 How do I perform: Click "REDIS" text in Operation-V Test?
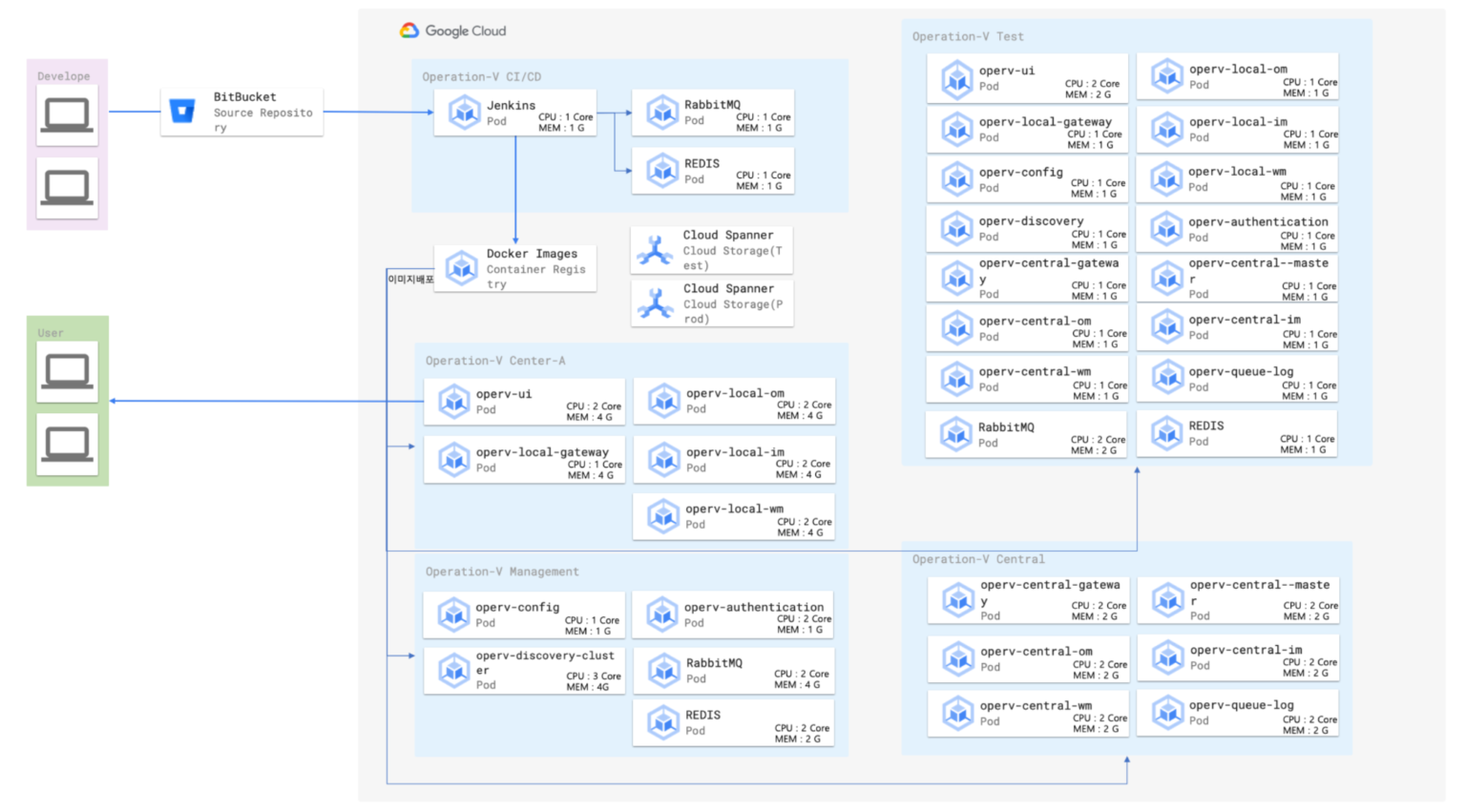coord(1206,427)
